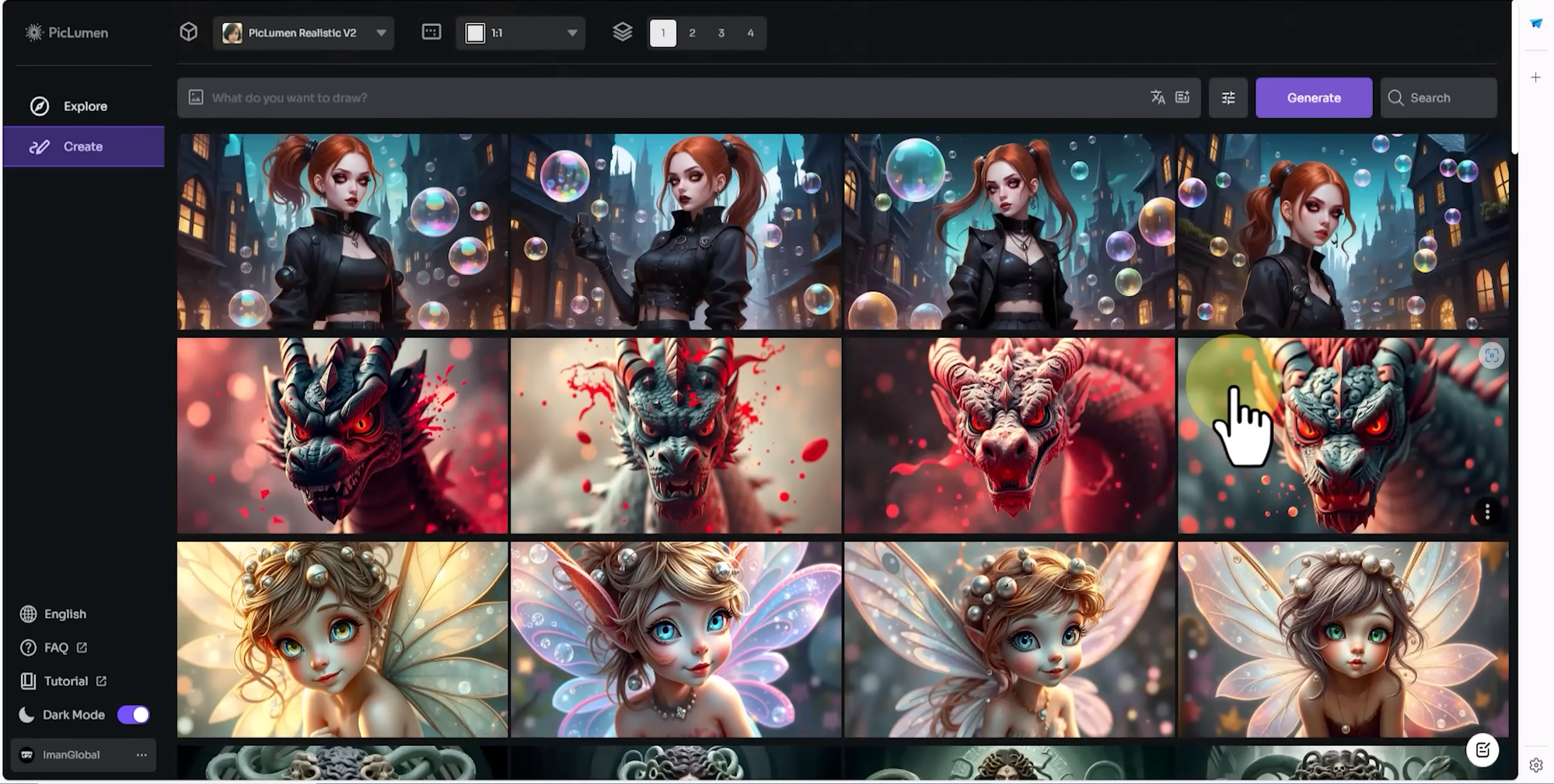The image size is (1554, 784).
Task: Open first gothic girl with bubbles image
Action: 342,232
